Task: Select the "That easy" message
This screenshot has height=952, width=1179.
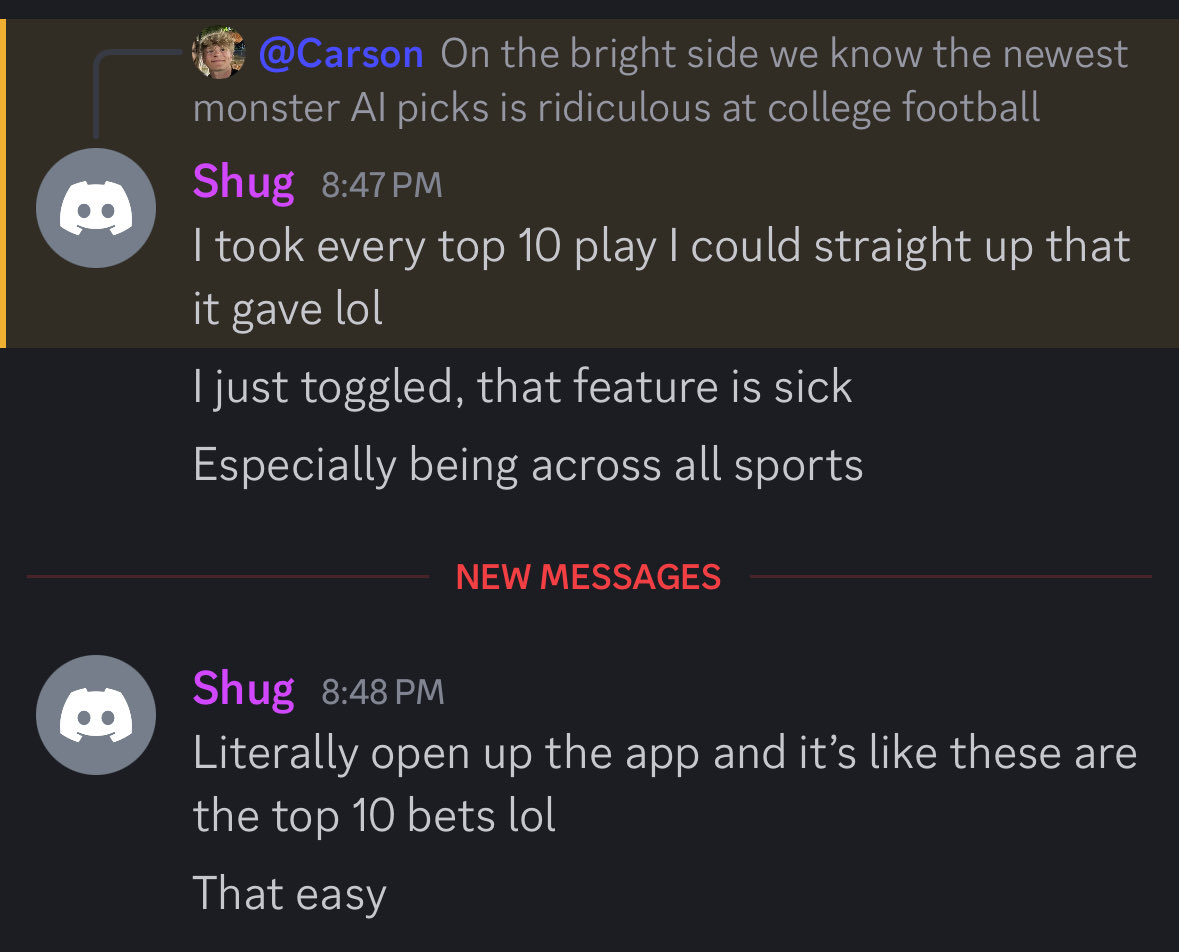Action: point(289,894)
